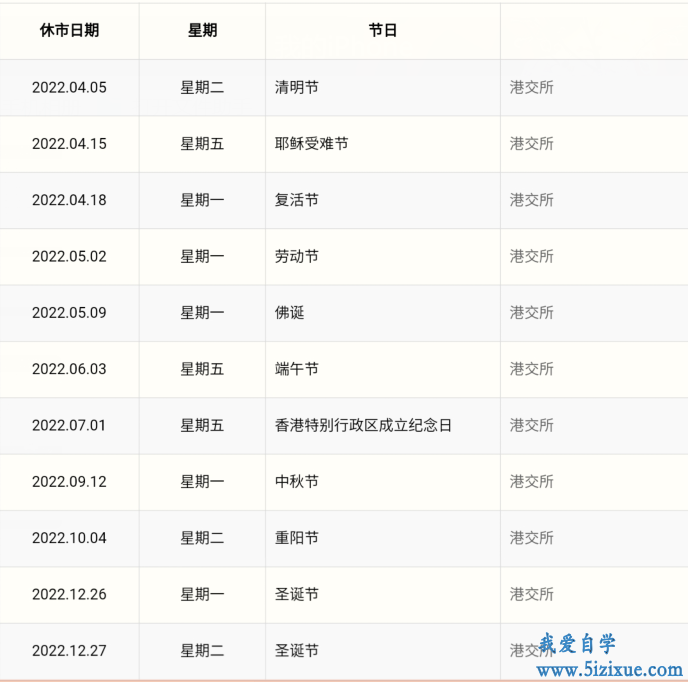Select date cell 2022.04.18

[x=69, y=200]
